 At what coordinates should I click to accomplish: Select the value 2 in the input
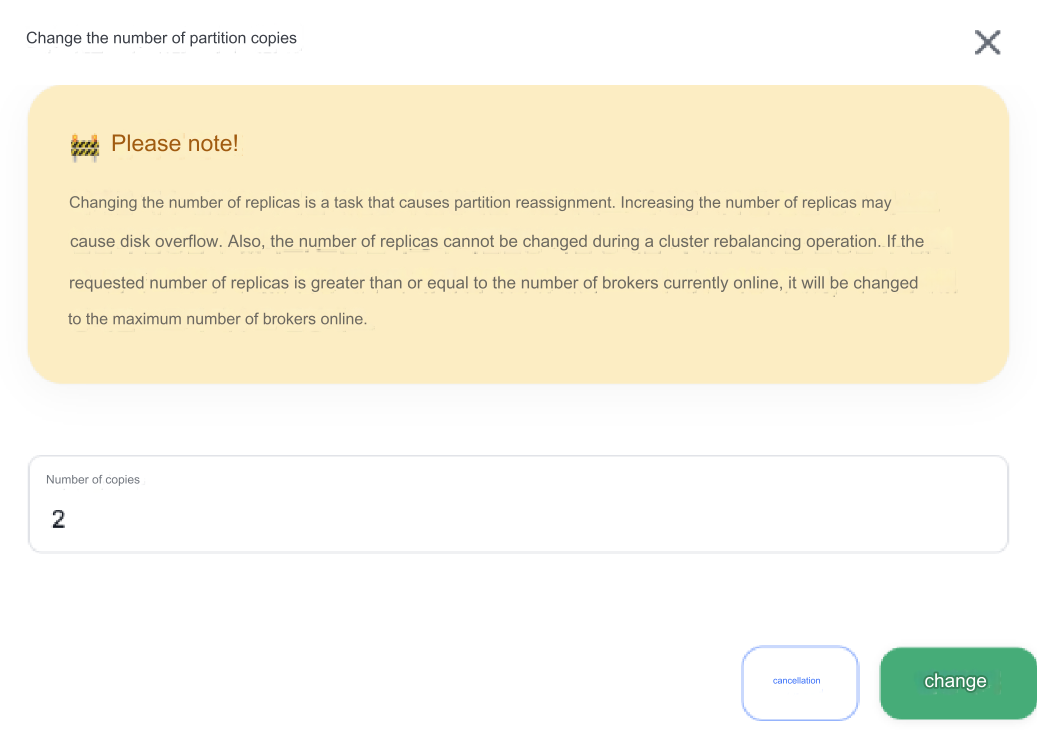click(x=58, y=518)
